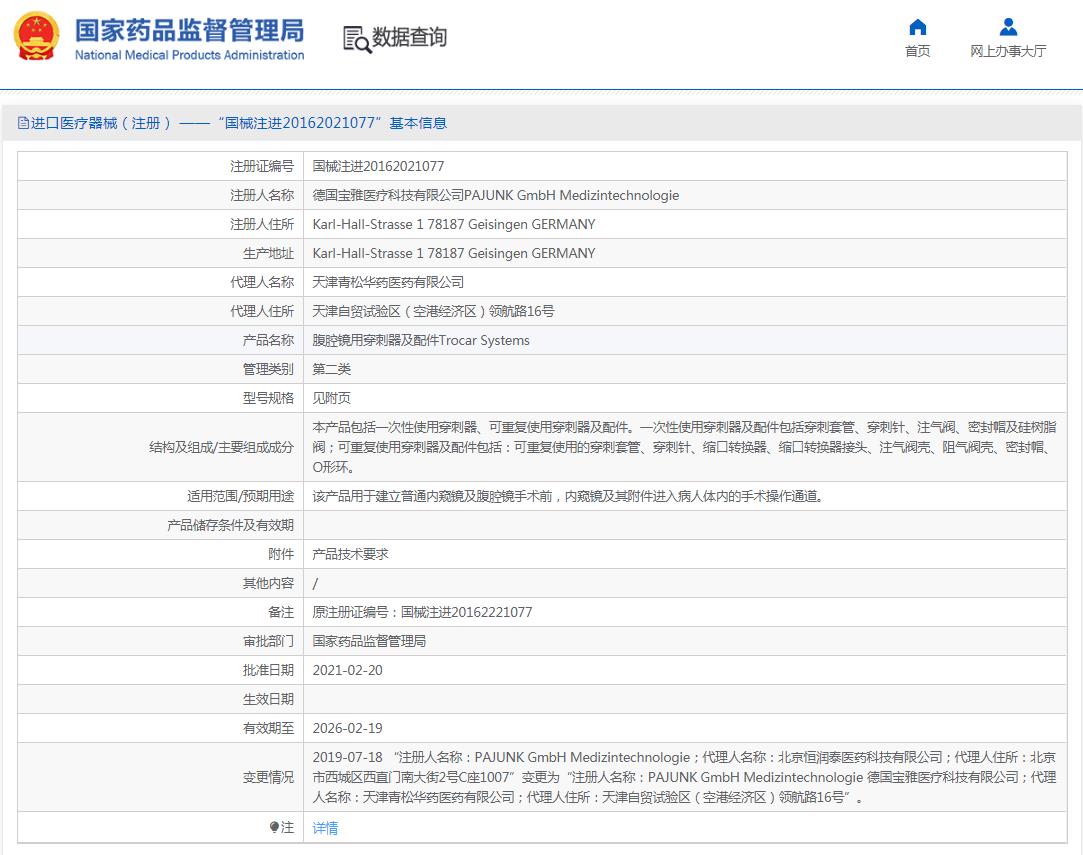Click the 产品技术要求 attachment cell
Viewport: 1083px width, 855px height.
tap(350, 553)
